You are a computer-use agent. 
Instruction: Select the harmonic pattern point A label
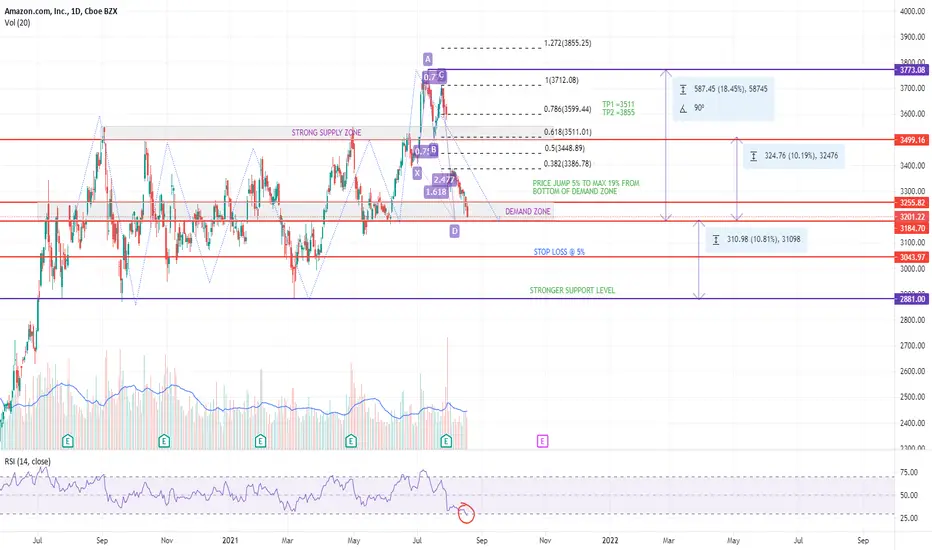[x=427, y=59]
